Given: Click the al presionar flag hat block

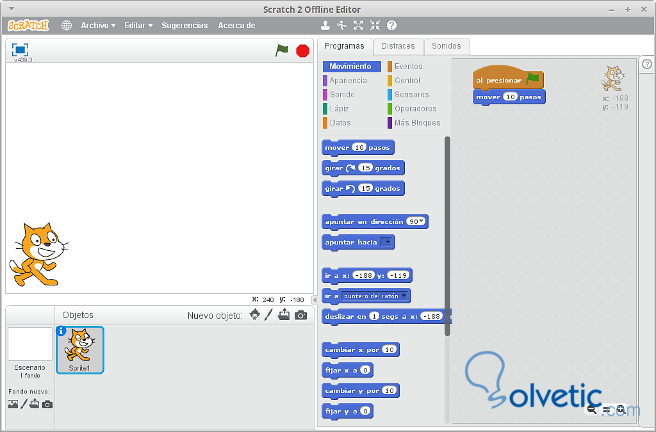Looking at the screenshot, I should coord(507,78).
